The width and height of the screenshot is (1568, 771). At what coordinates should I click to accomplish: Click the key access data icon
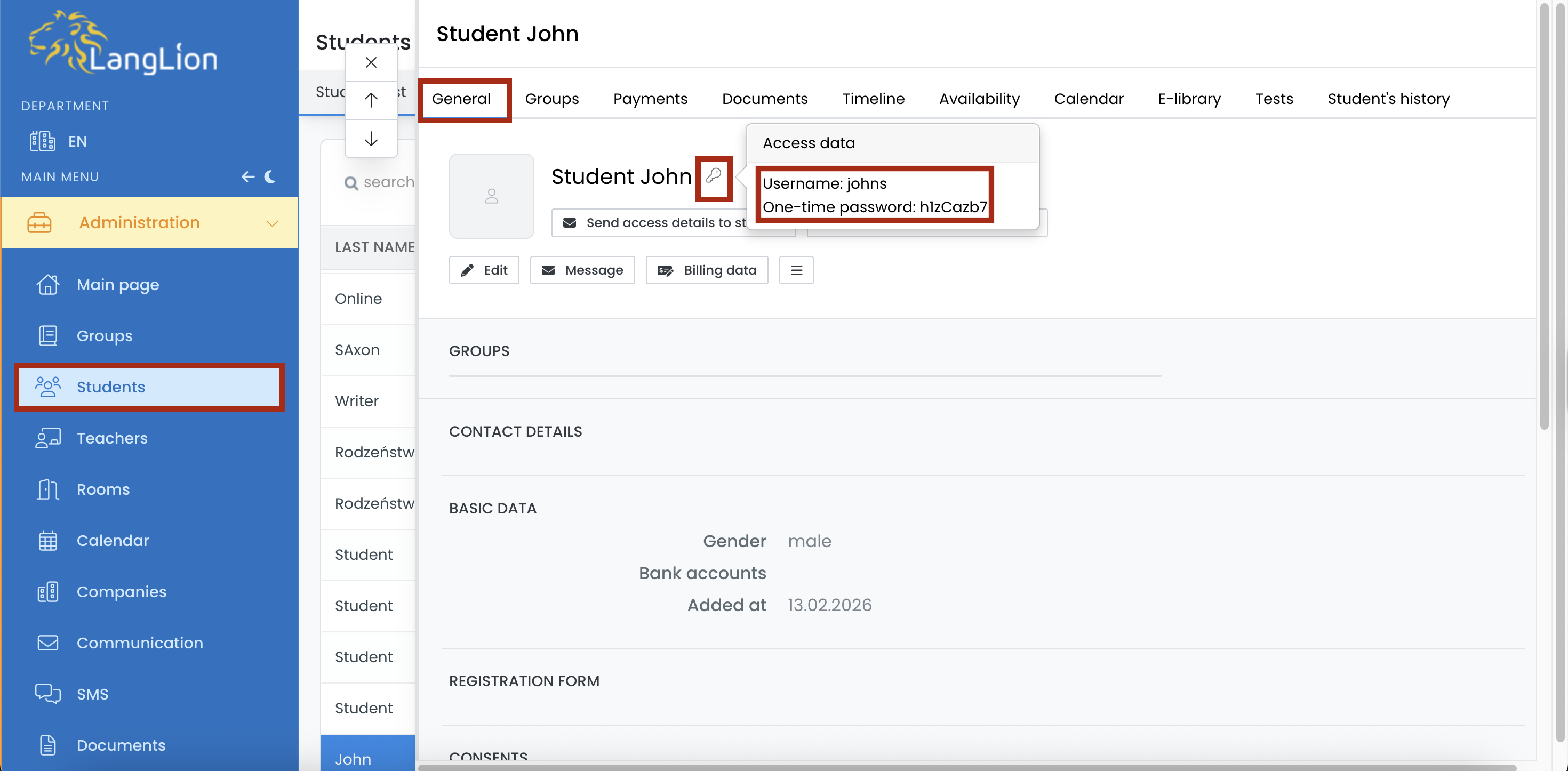[x=714, y=176]
